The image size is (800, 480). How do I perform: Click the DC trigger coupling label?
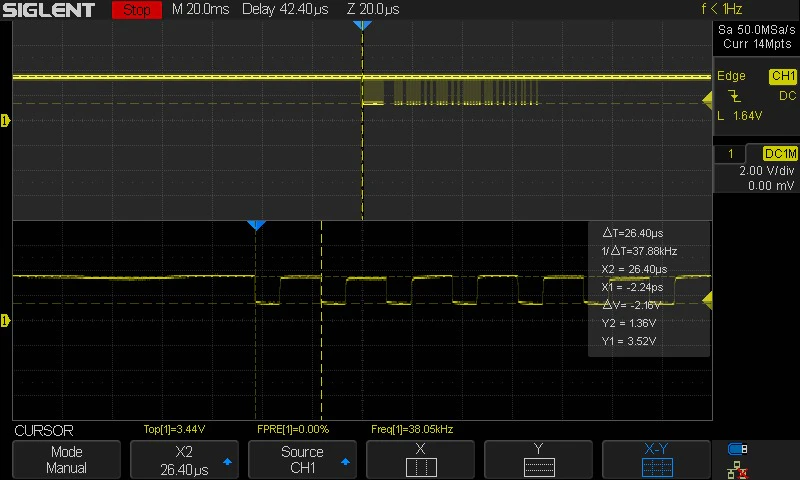[787, 96]
